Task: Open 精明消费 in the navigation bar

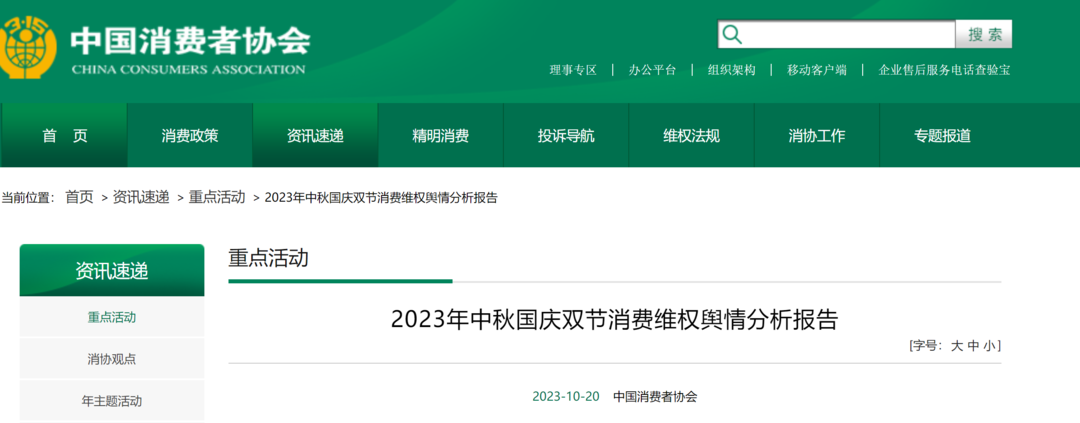Action: click(440, 136)
